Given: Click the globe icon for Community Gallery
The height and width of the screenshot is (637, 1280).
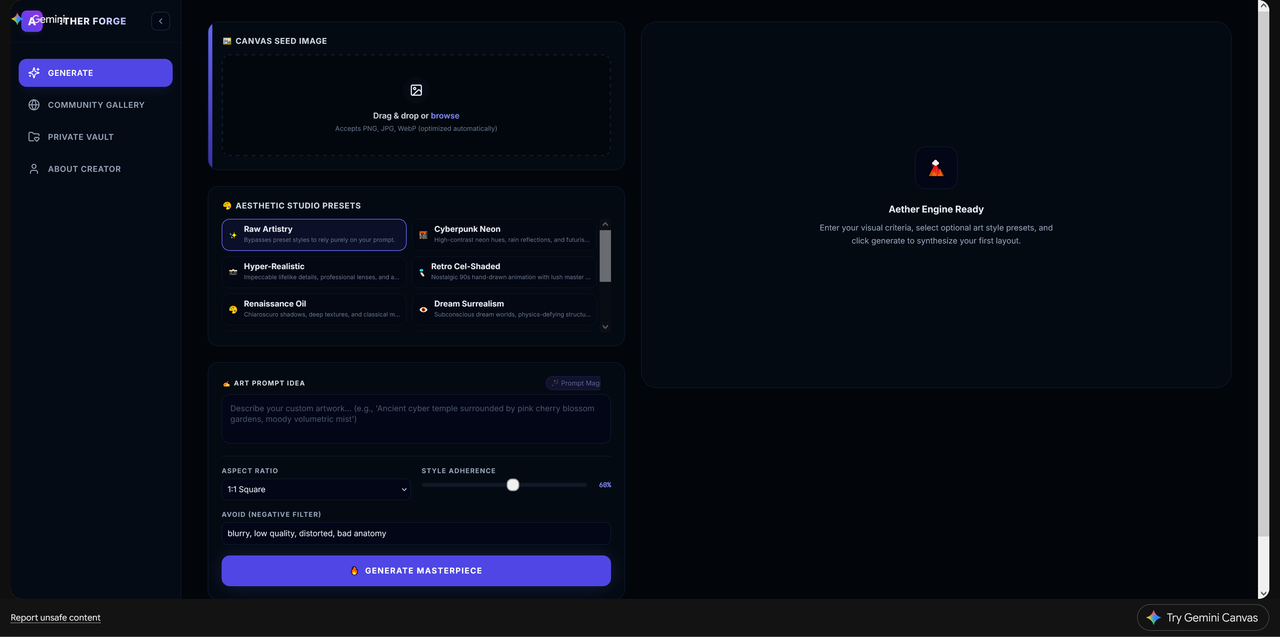Looking at the screenshot, I should (34, 105).
